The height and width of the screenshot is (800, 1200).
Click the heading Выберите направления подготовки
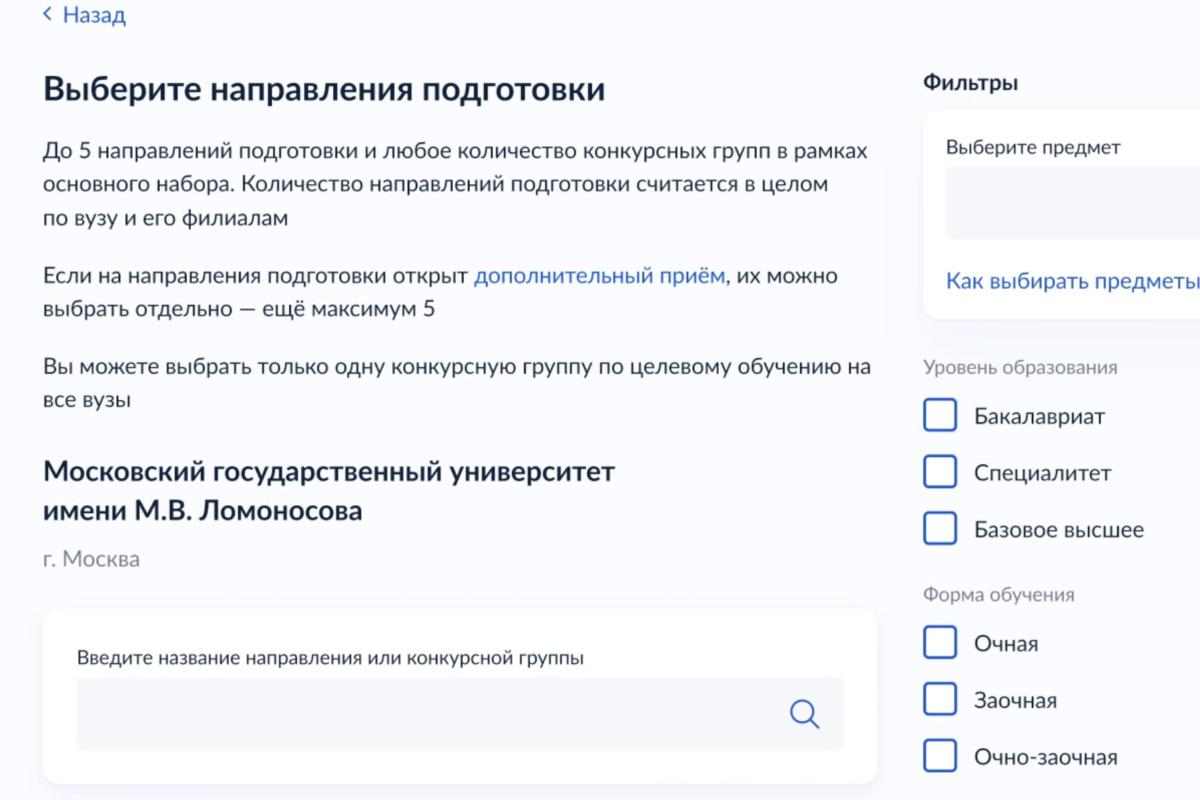[x=324, y=89]
